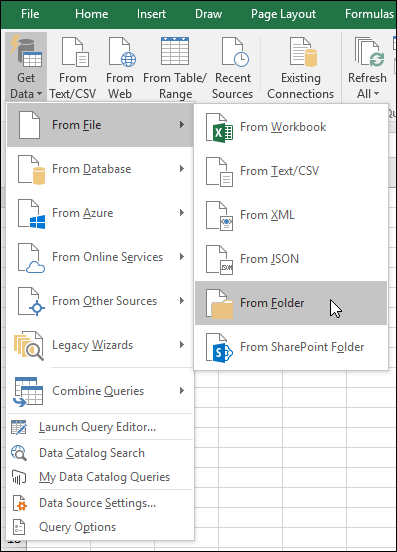Click the Data Source Settings gear icon
This screenshot has width=397, height=552.
click(x=20, y=503)
